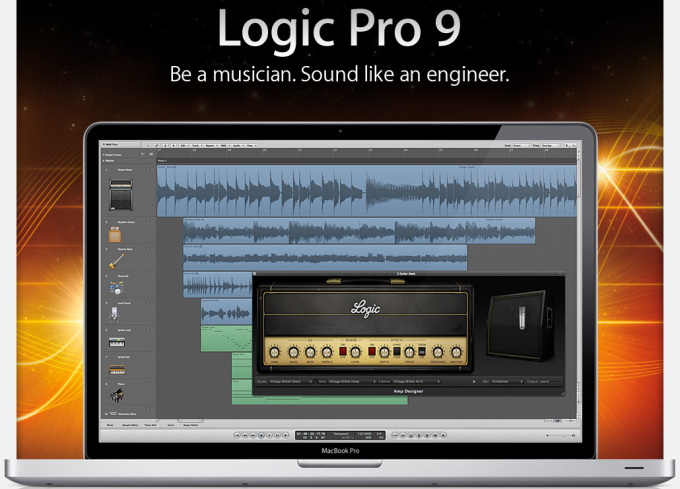The image size is (680, 489).
Task: Open the View menu in the arrange toolbar
Action: tap(252, 146)
